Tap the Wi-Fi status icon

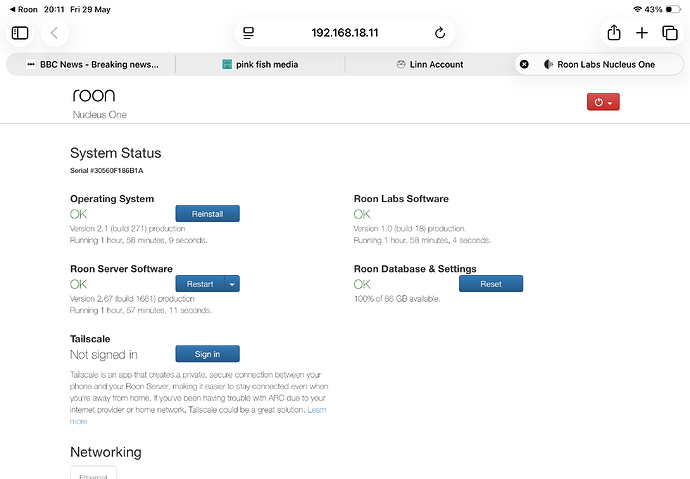[637, 9]
